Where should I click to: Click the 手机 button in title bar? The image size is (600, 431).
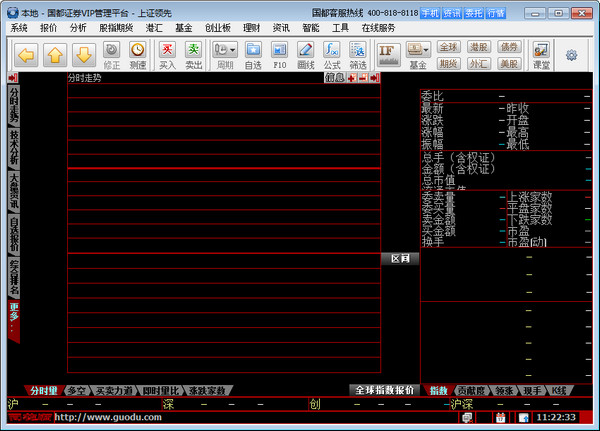(430, 13)
